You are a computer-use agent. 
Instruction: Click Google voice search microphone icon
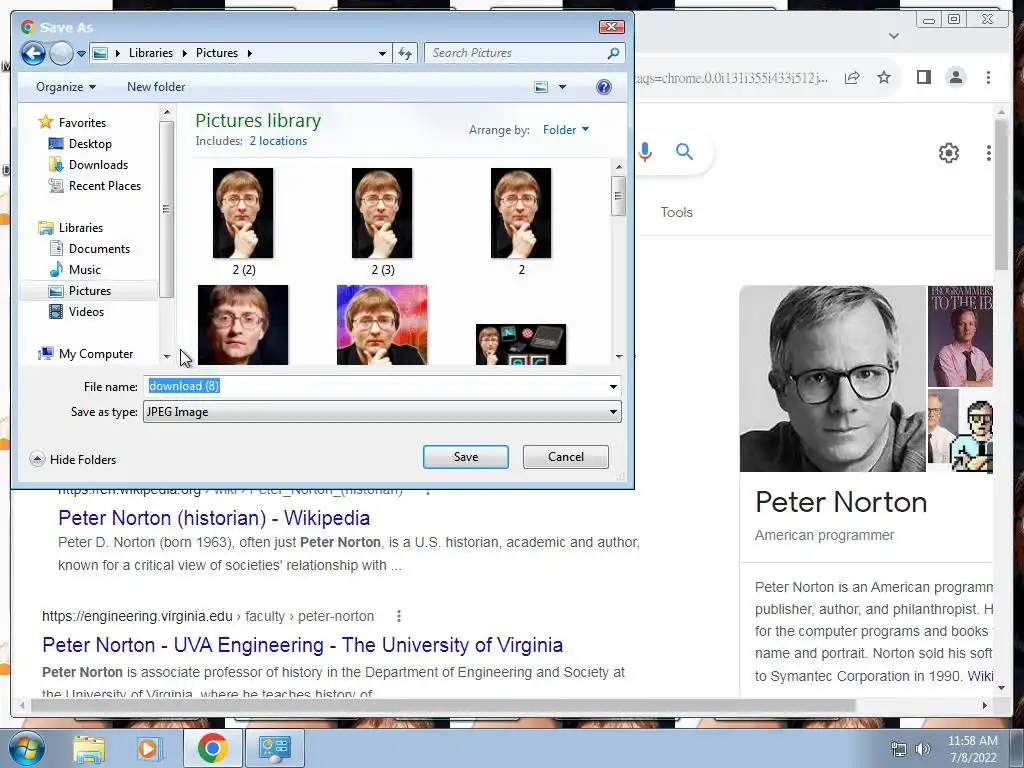pyautogui.click(x=645, y=152)
